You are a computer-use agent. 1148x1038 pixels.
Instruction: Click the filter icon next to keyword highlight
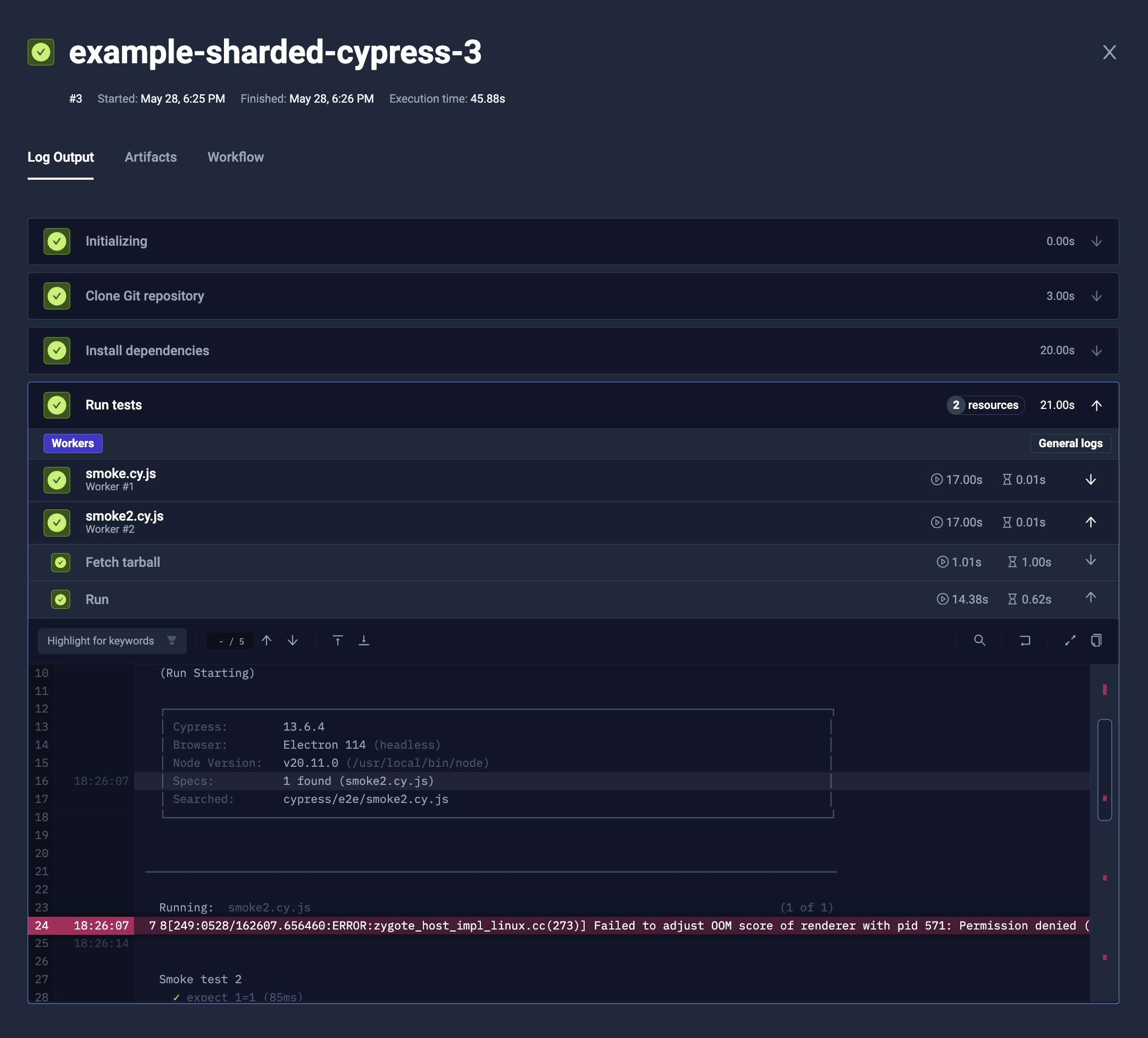[171, 640]
